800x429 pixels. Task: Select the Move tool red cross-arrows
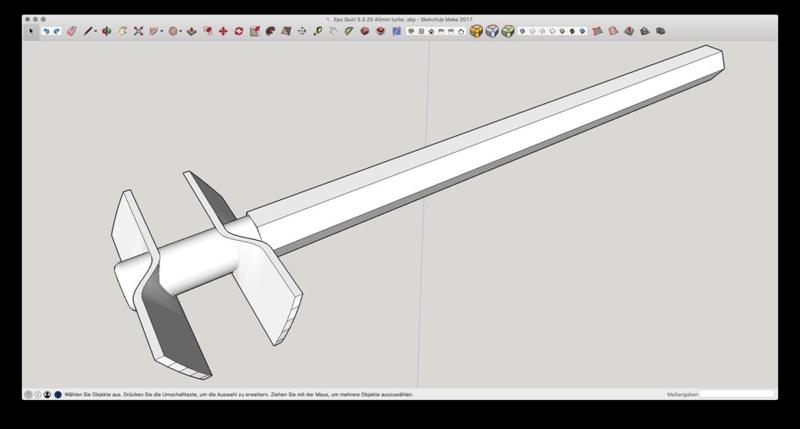click(x=223, y=31)
